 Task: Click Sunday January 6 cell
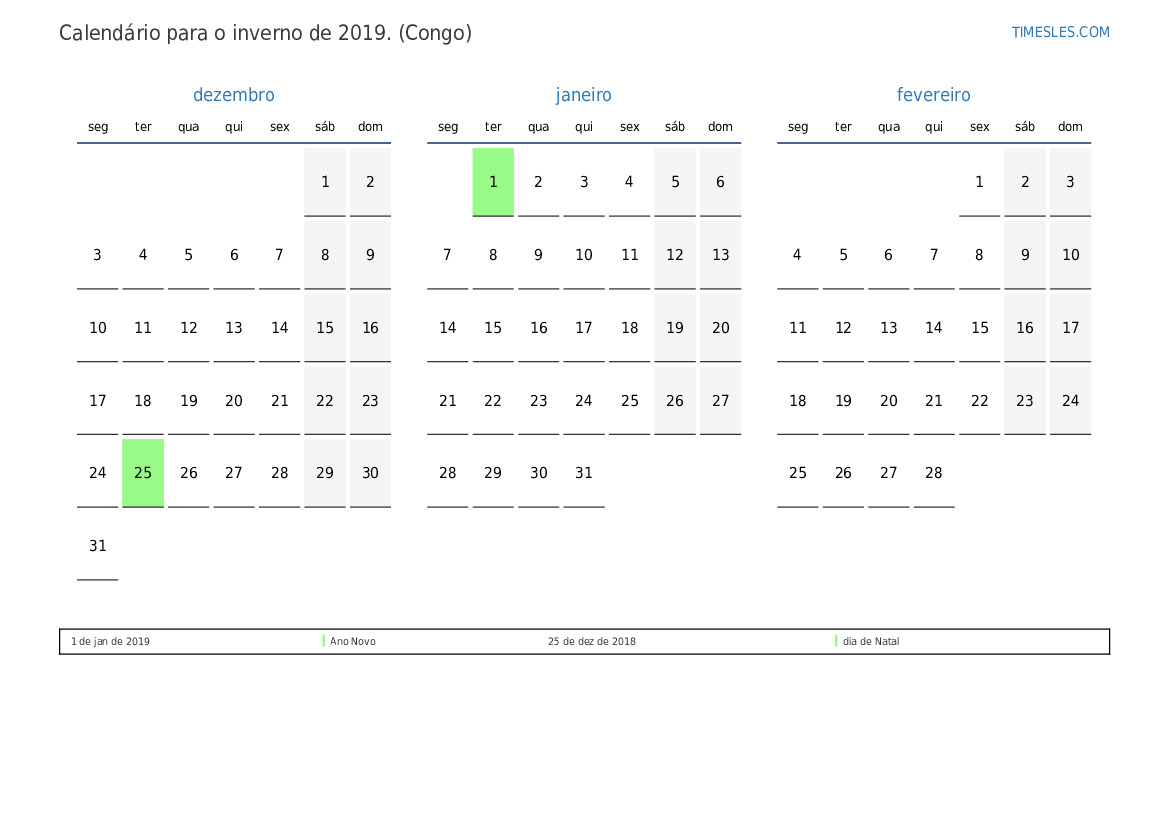pos(720,182)
